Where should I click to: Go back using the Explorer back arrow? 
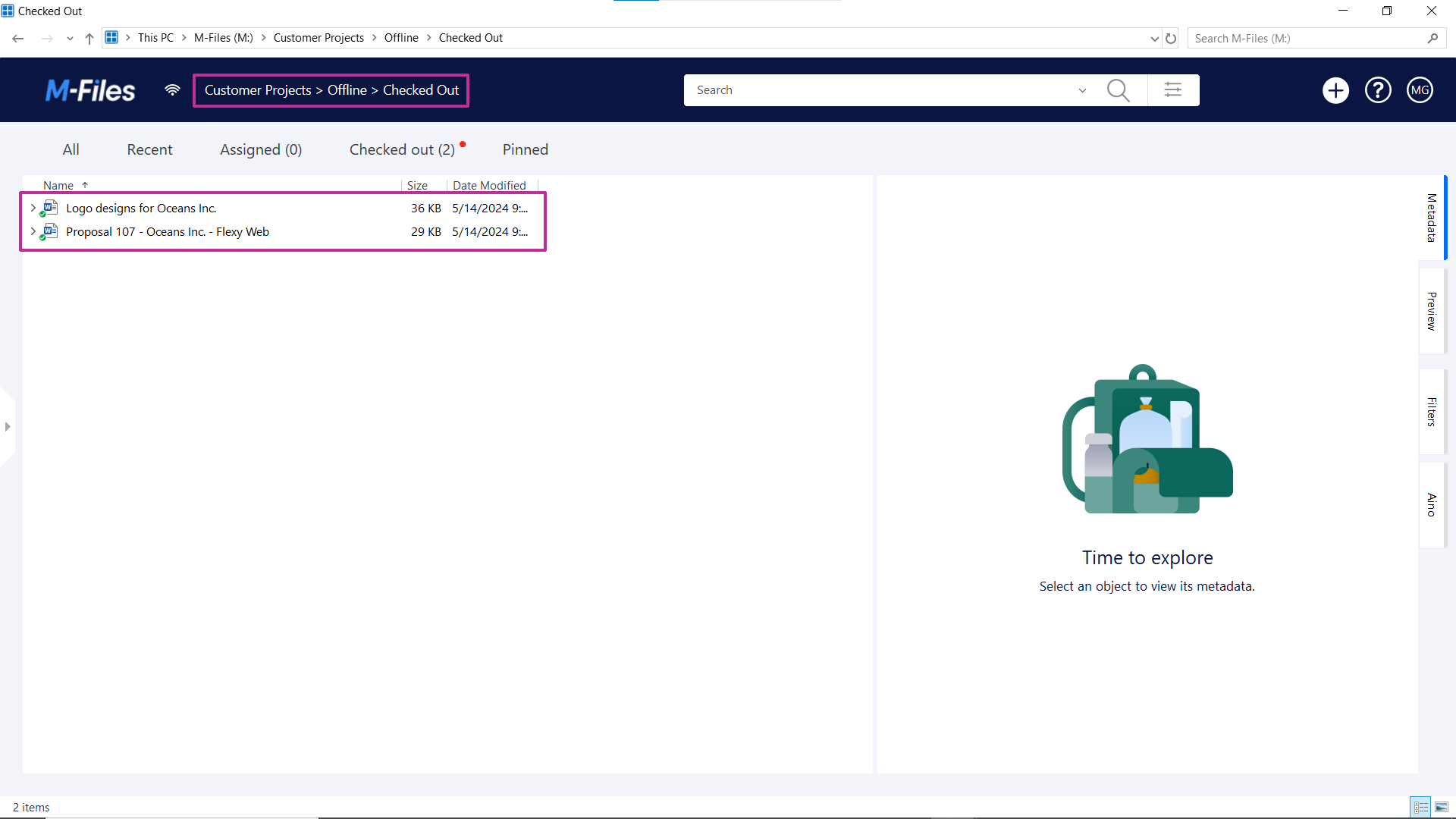pos(18,38)
